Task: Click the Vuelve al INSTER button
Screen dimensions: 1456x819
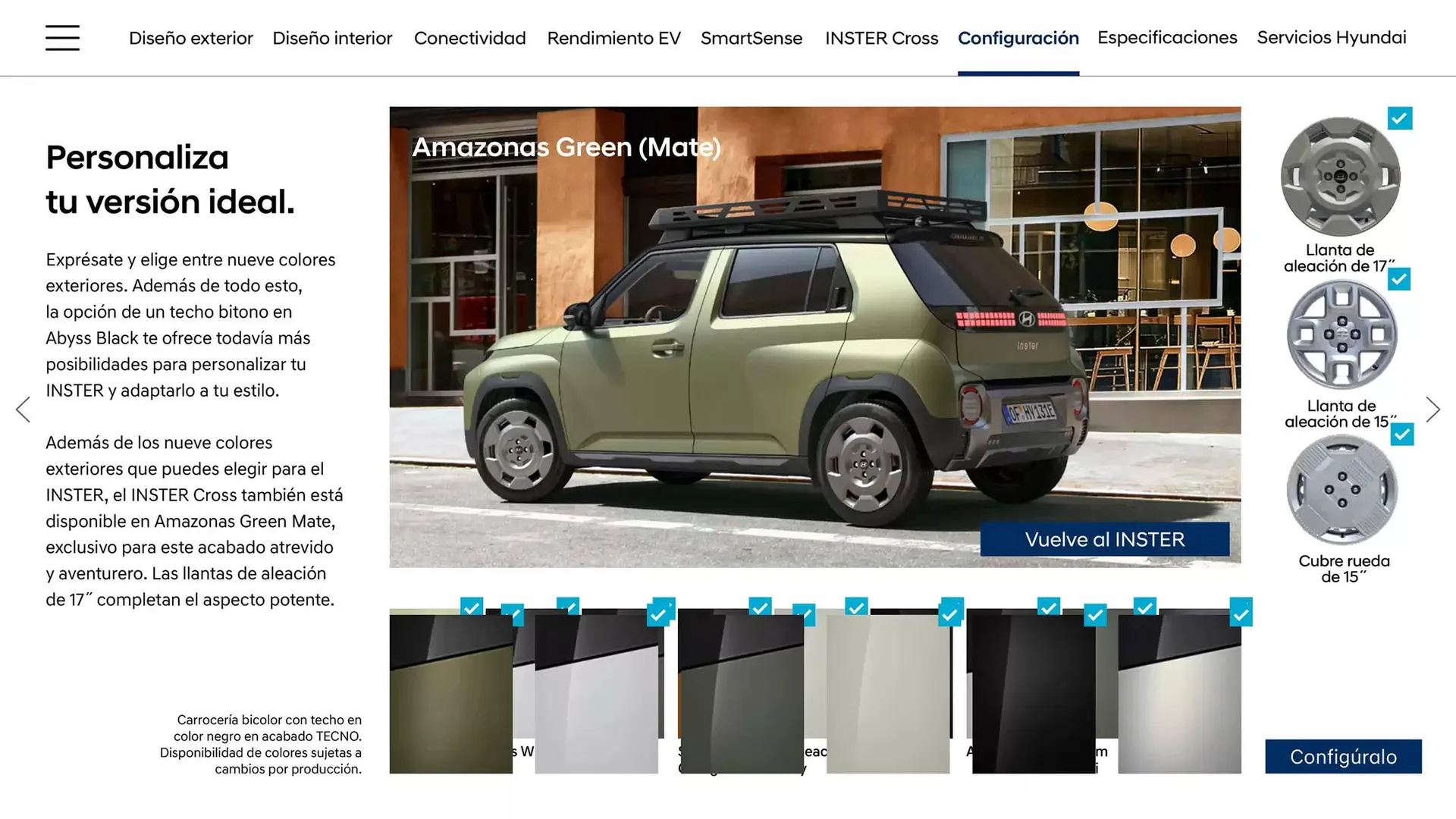Action: tap(1104, 539)
